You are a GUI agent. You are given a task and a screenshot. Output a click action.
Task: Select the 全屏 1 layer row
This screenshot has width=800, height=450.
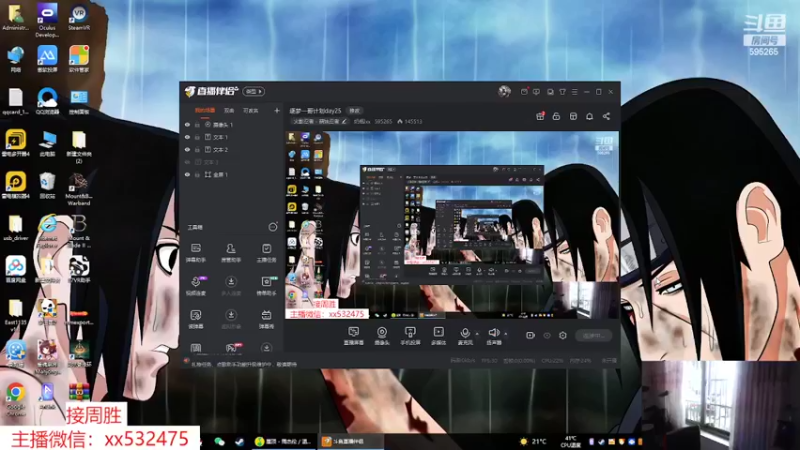tap(232, 174)
